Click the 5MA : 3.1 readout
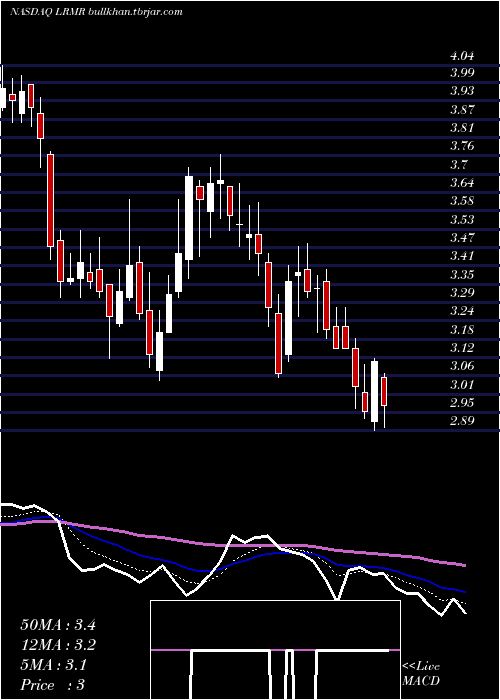Screen dimensions: 500x700 coord(54,665)
